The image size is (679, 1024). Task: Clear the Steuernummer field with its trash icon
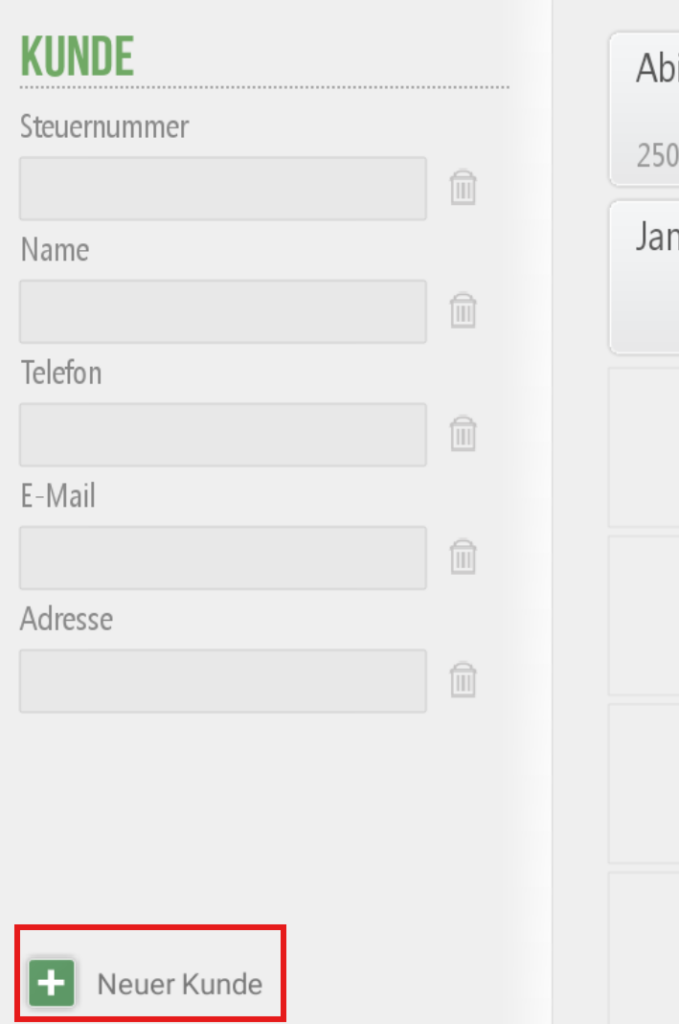point(463,187)
